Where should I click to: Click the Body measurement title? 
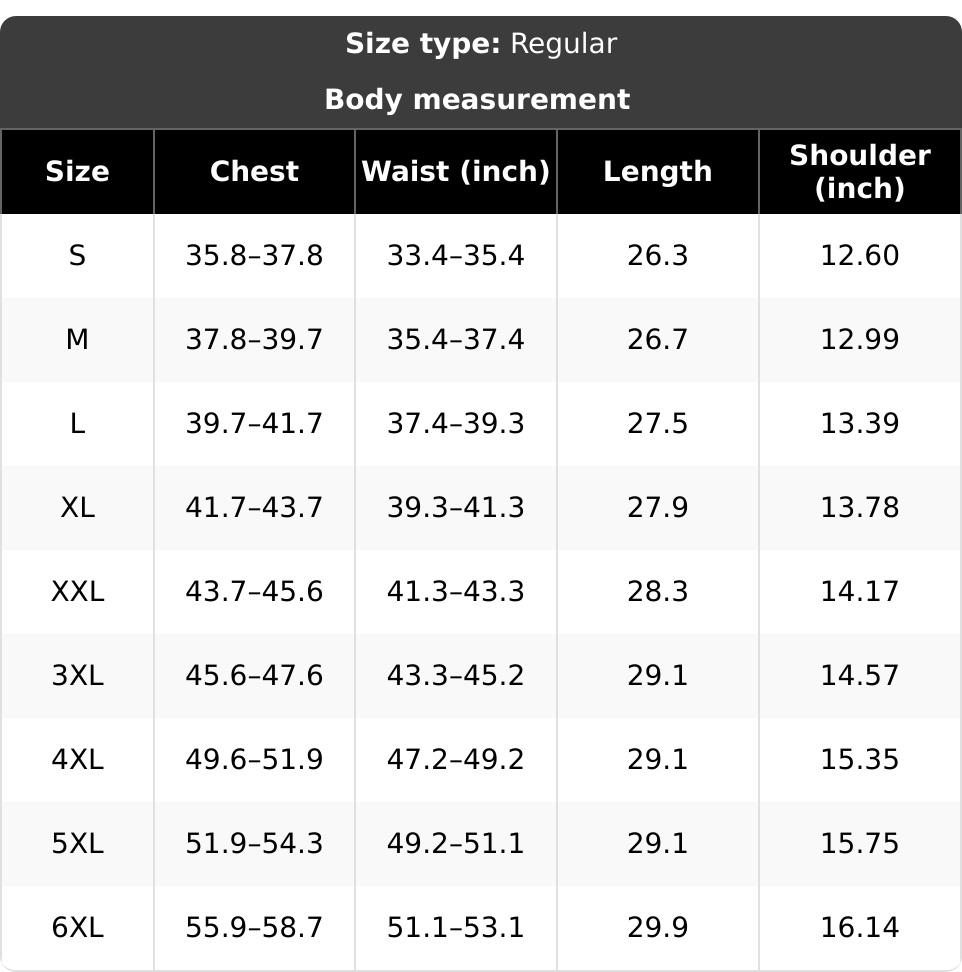tap(477, 99)
